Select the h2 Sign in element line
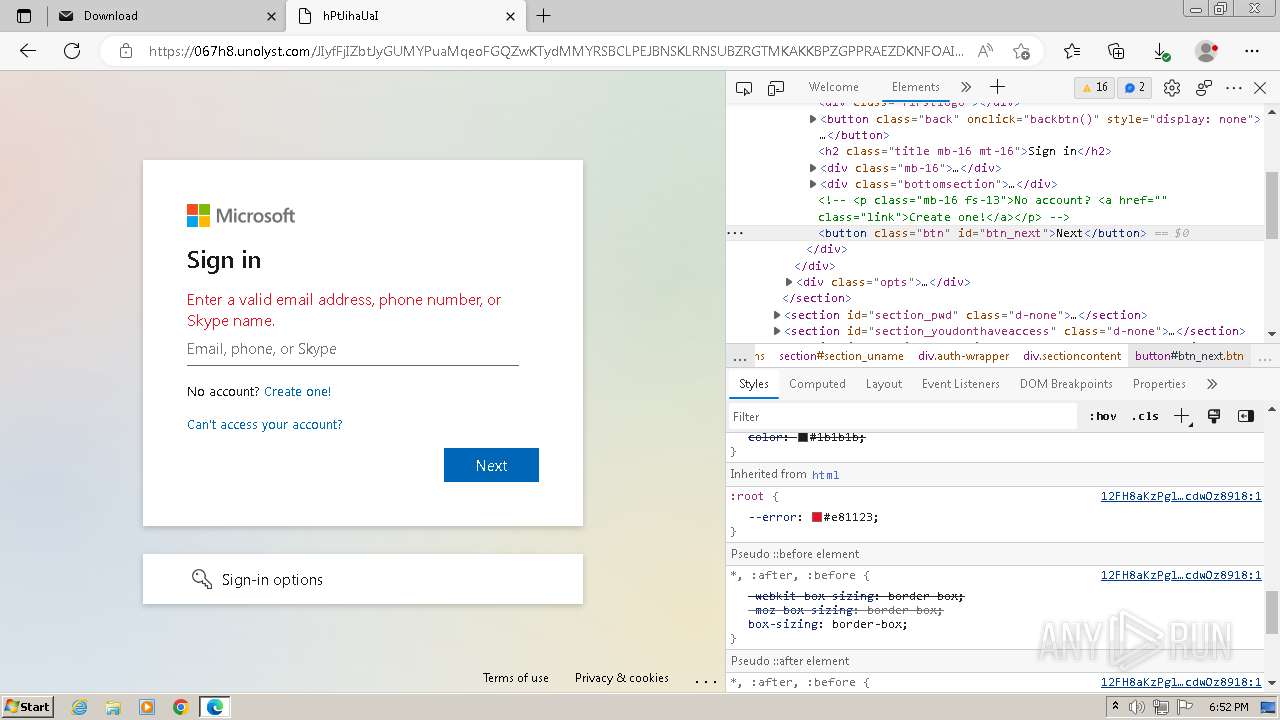 (x=964, y=151)
